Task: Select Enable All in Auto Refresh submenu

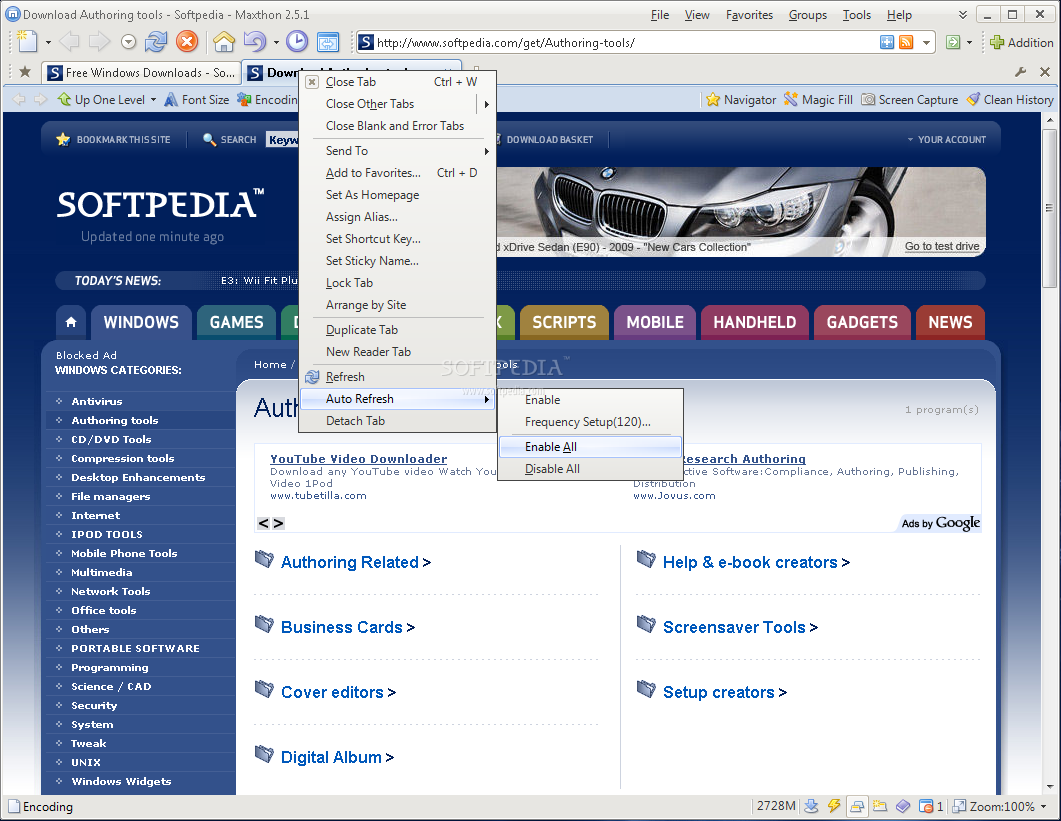Action: 590,447
